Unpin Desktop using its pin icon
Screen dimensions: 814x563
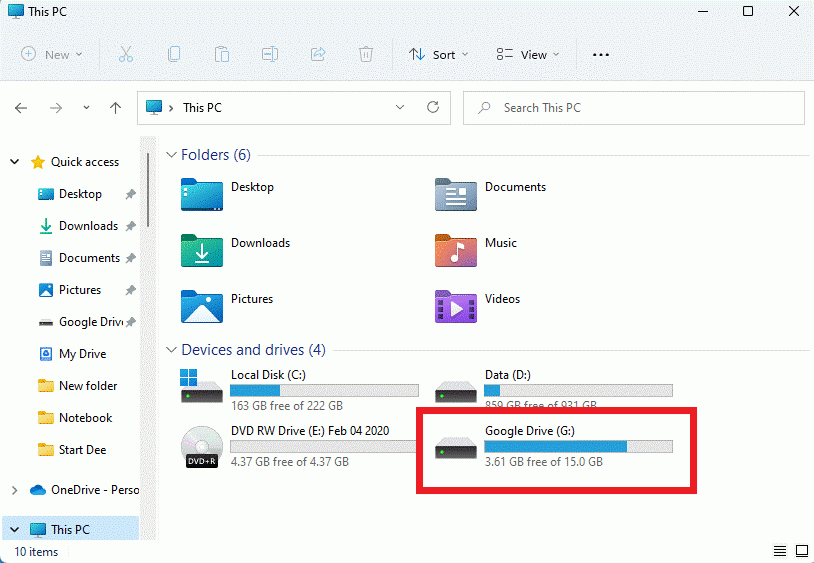(x=130, y=194)
